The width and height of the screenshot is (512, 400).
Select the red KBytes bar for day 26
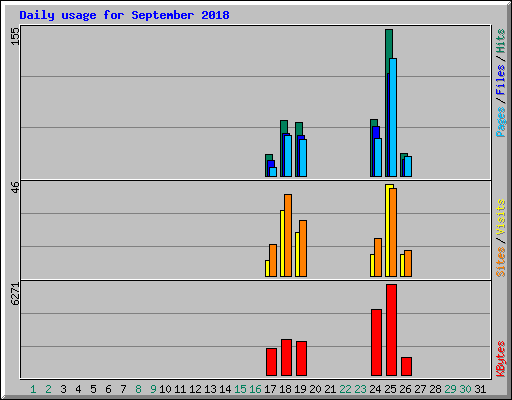coord(406,366)
